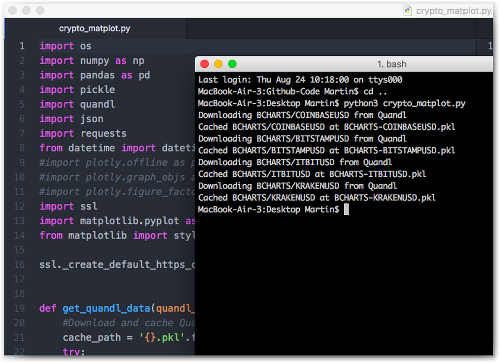This screenshot has width=500, height=363.
Task: Click the editor's grey close button
Action: [13, 11]
